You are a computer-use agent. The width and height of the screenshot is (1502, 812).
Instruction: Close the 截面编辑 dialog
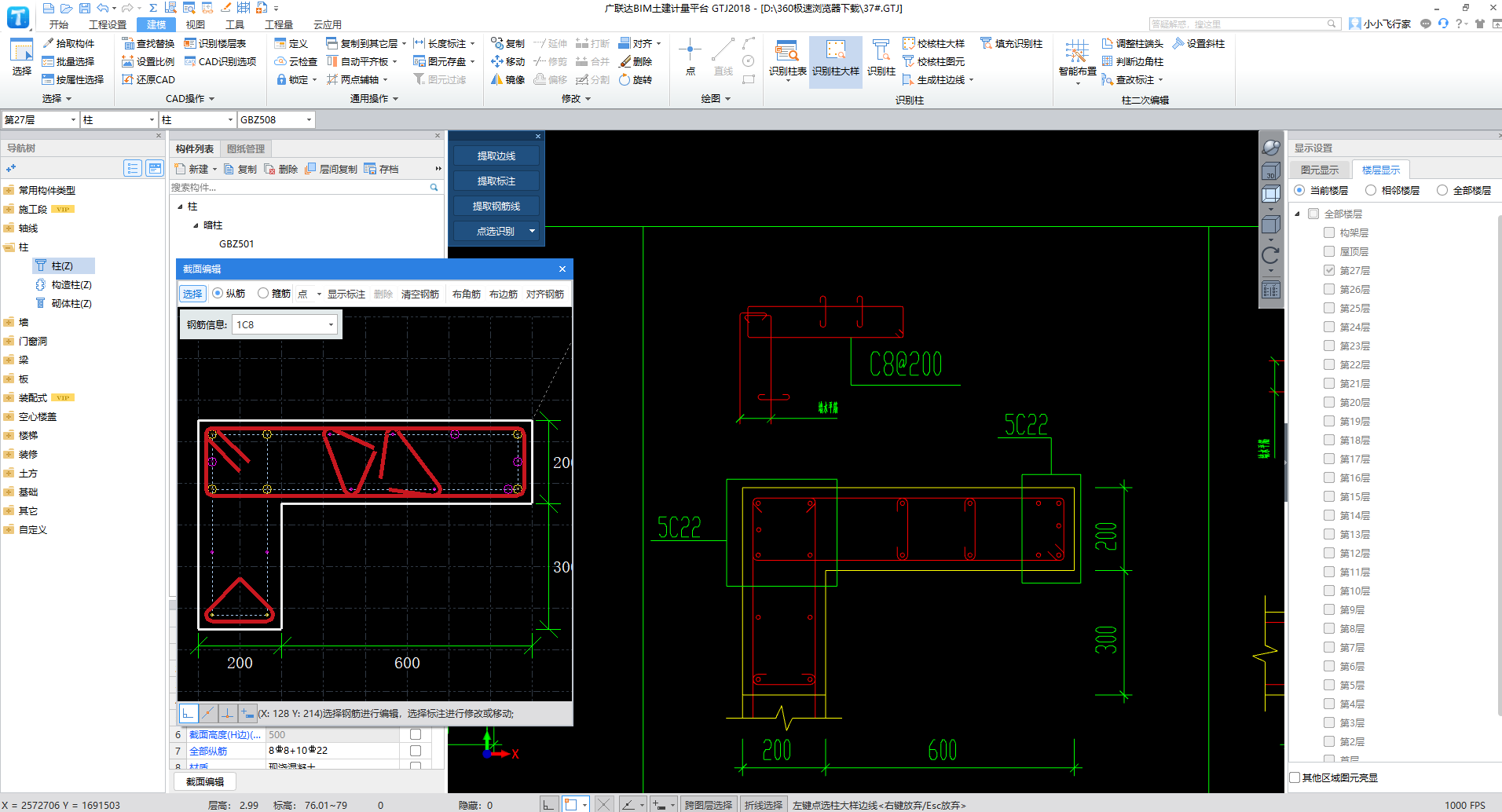coord(562,269)
